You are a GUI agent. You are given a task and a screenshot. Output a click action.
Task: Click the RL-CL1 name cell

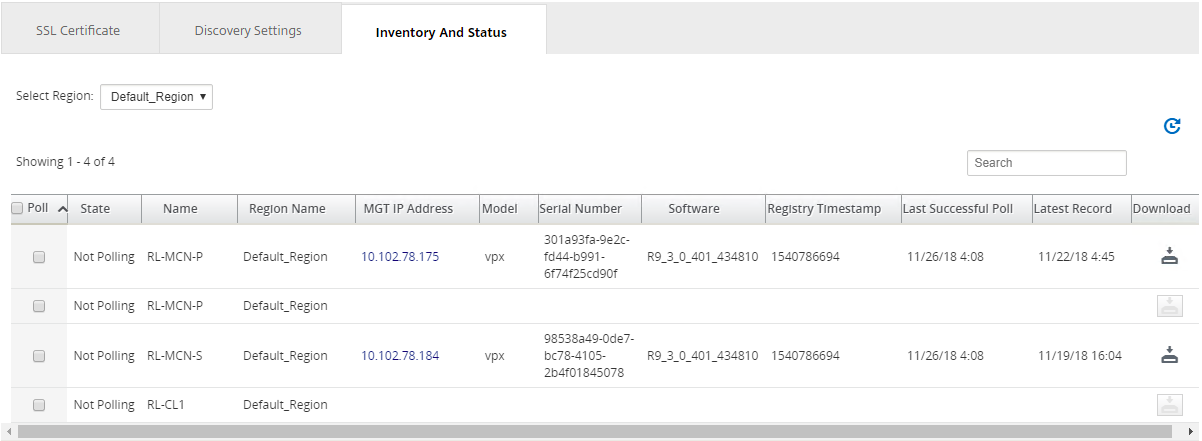tap(167, 405)
